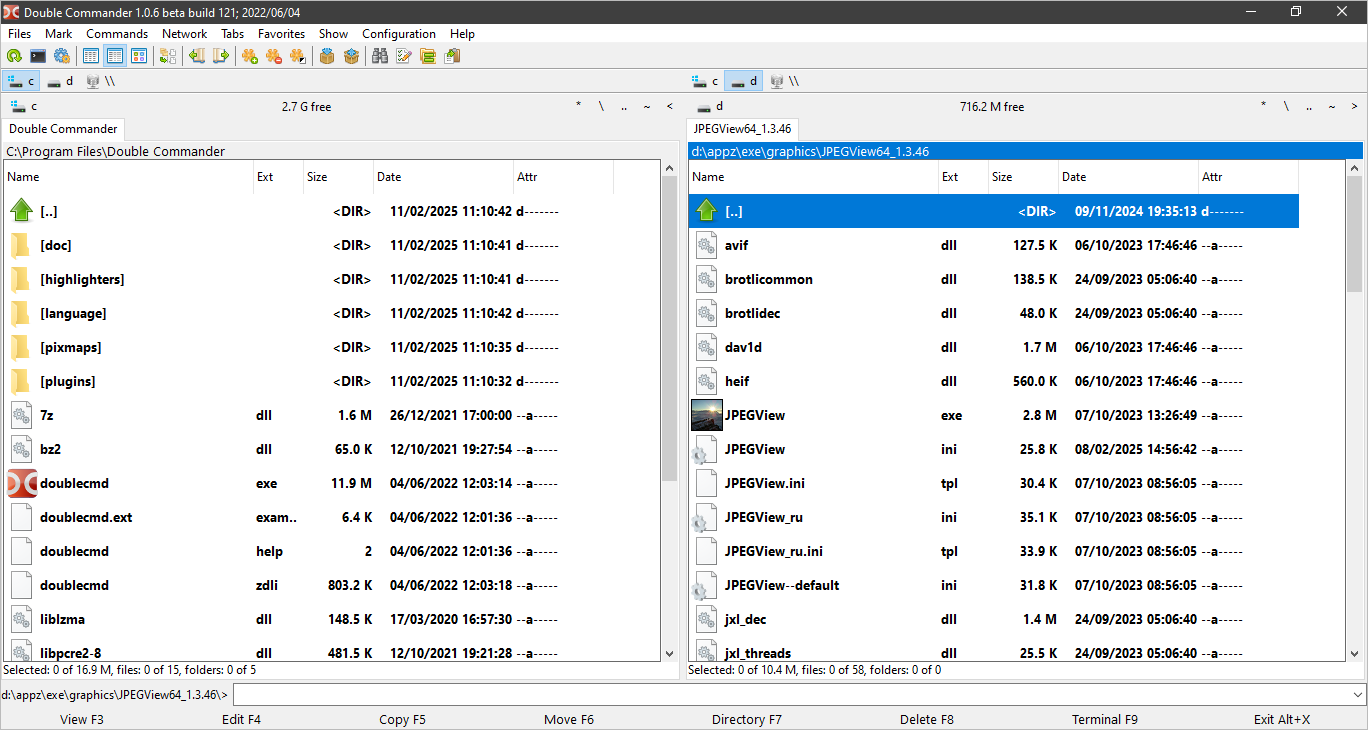Select drive d in left drive bar
The width and height of the screenshot is (1368, 730).
pos(61,81)
